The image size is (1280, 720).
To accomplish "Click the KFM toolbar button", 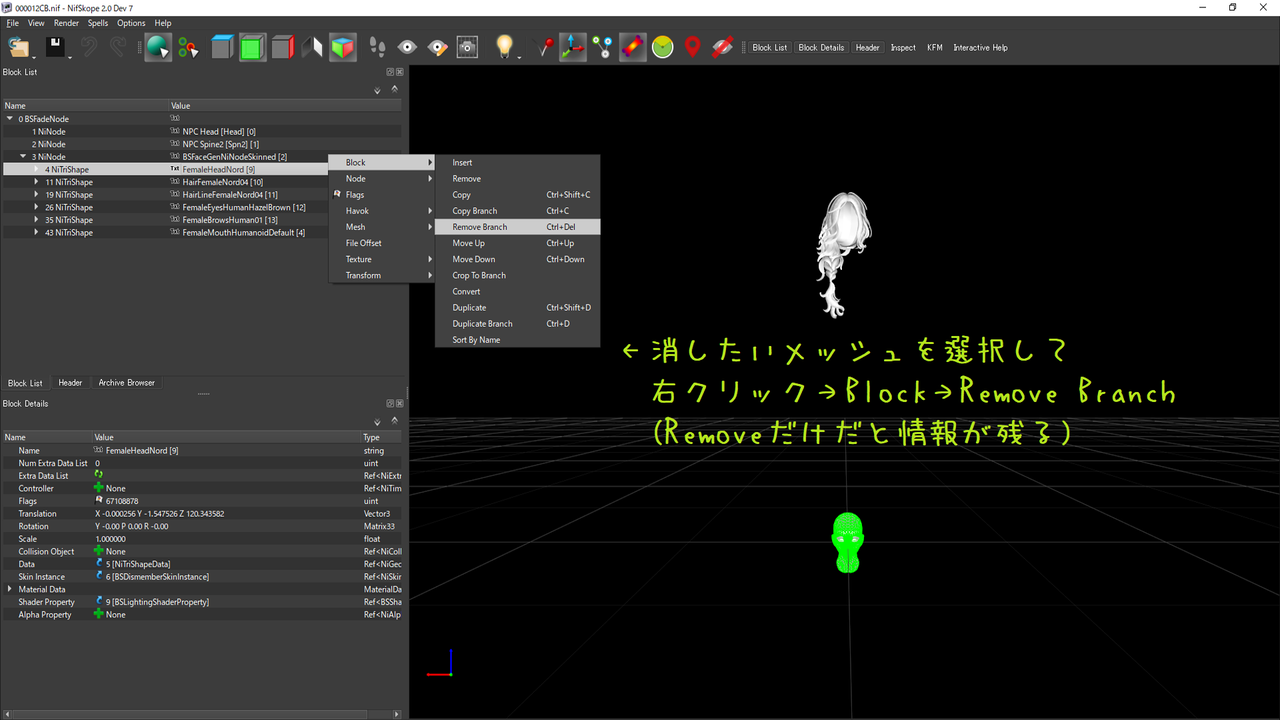I will coord(935,48).
